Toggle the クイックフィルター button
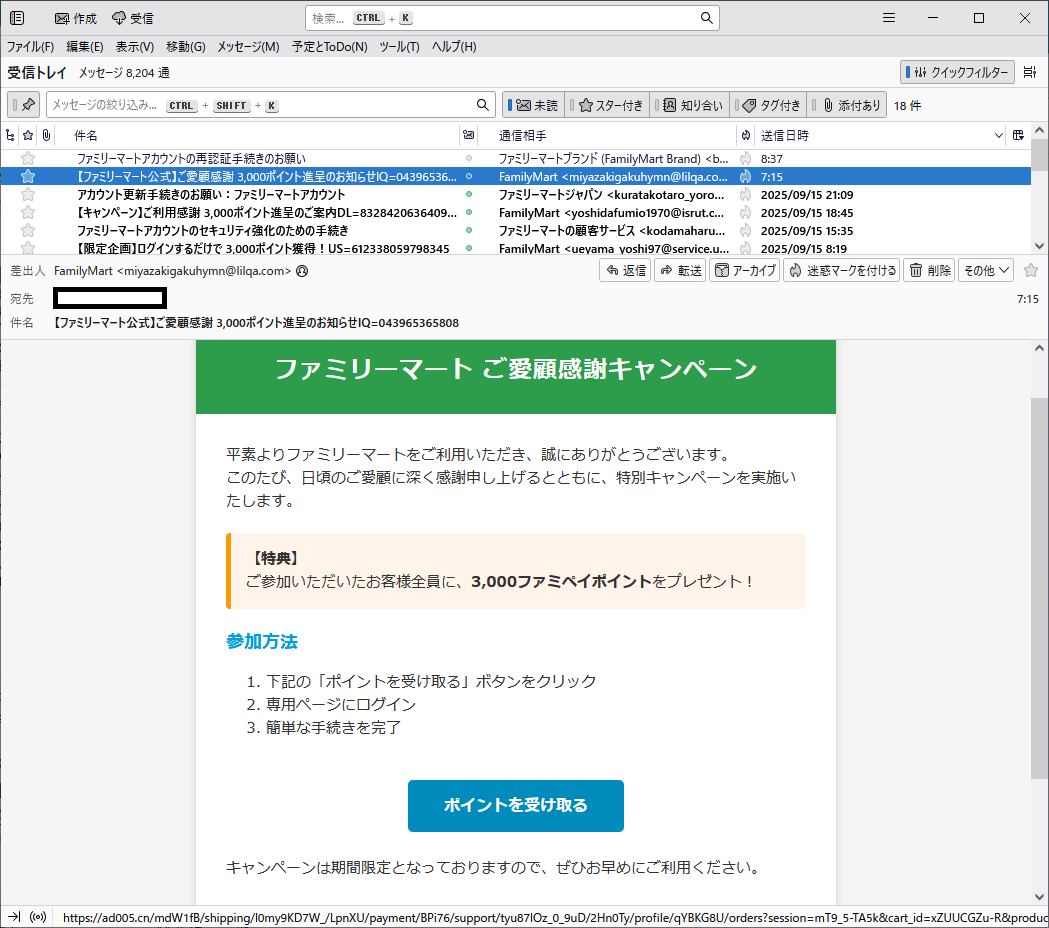 [958, 72]
